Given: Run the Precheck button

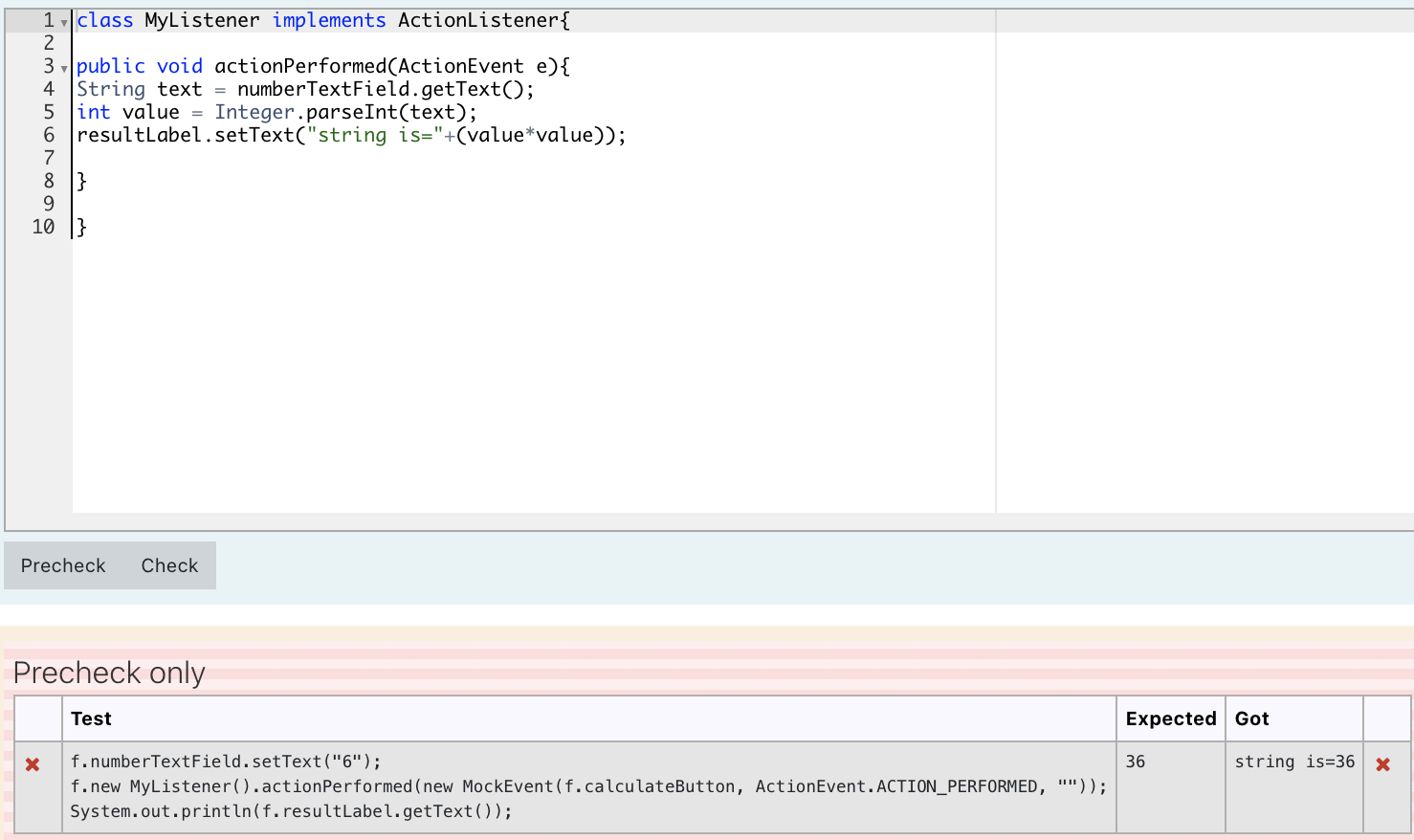Looking at the screenshot, I should [63, 565].
